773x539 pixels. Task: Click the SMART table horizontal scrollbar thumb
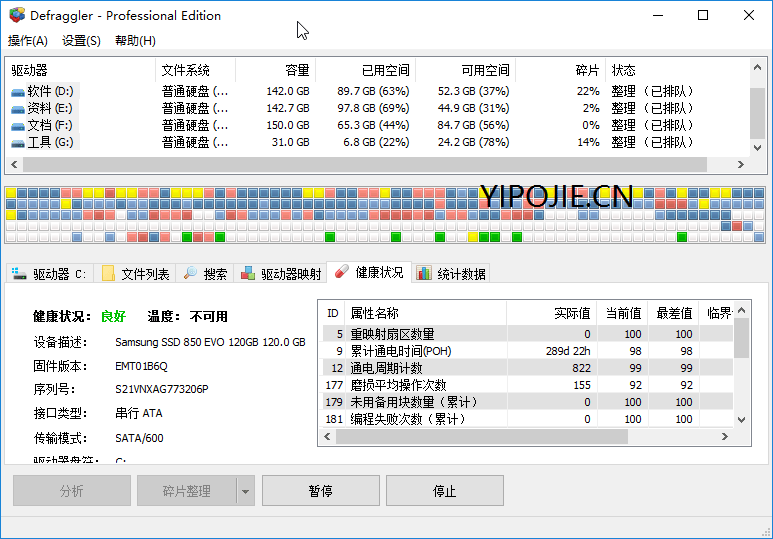click(482, 436)
